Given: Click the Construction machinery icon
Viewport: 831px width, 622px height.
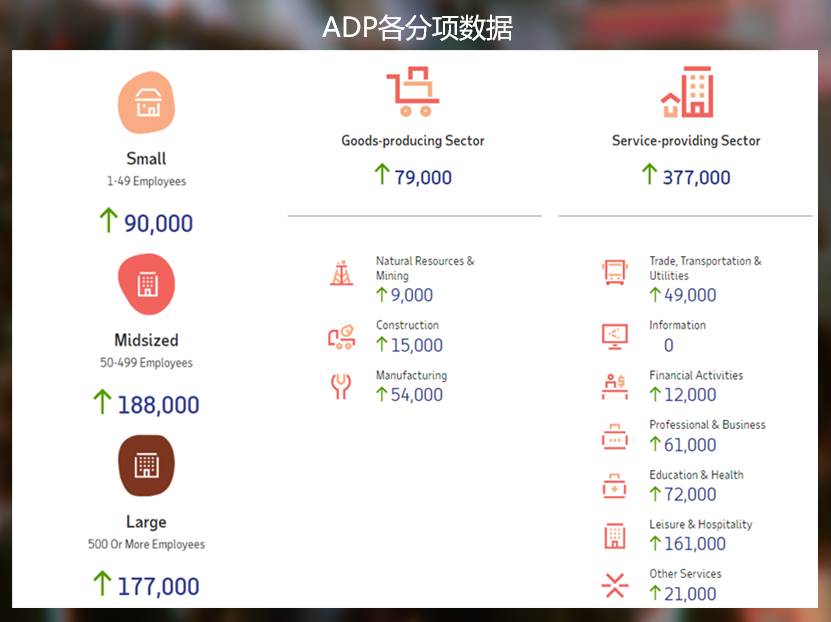Looking at the screenshot, I should [x=342, y=337].
